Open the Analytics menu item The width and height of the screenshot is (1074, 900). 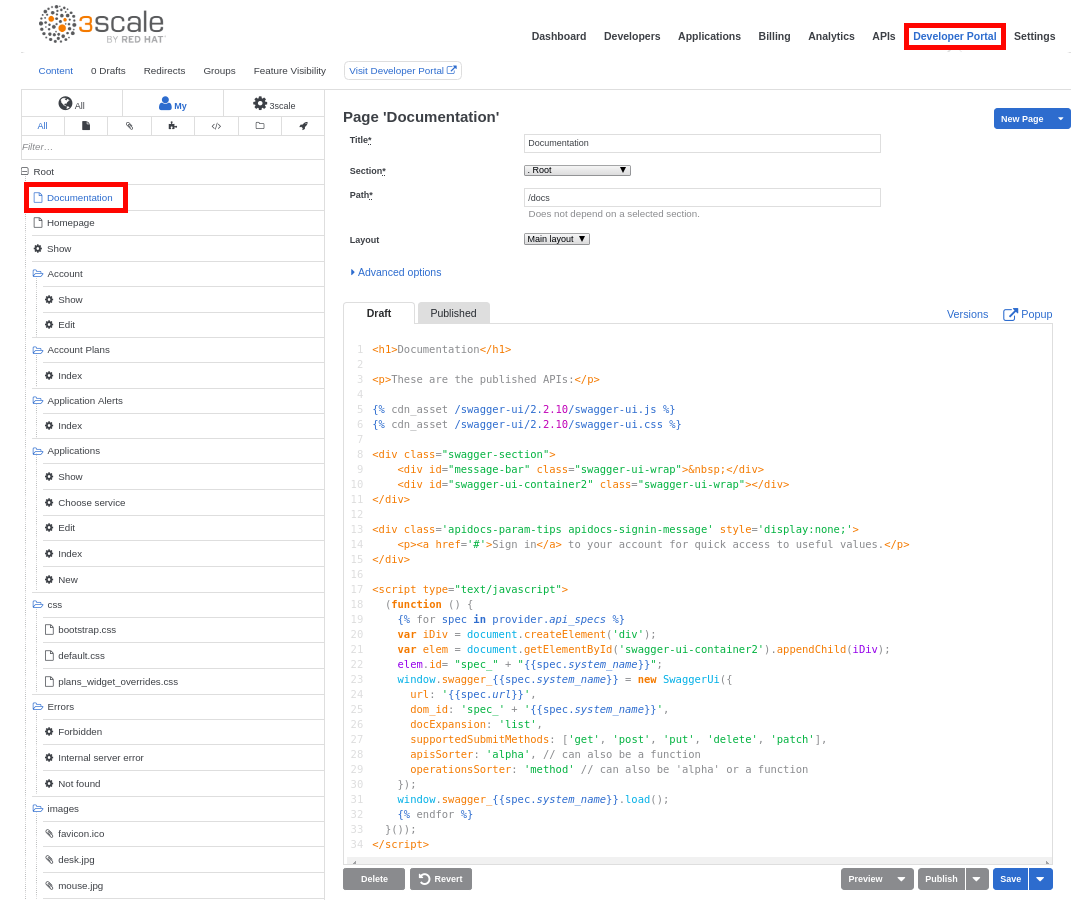(x=831, y=36)
